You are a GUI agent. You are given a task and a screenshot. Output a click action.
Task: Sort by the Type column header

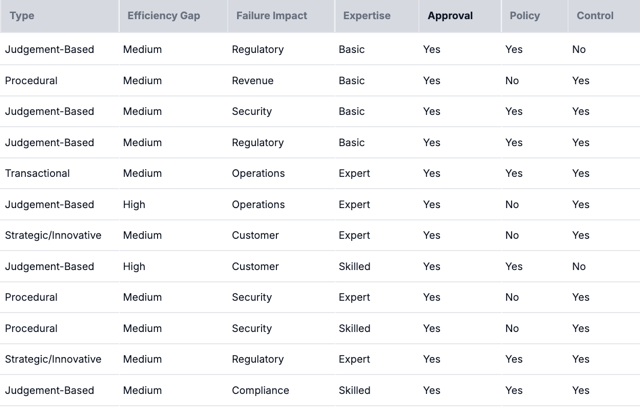click(x=22, y=16)
